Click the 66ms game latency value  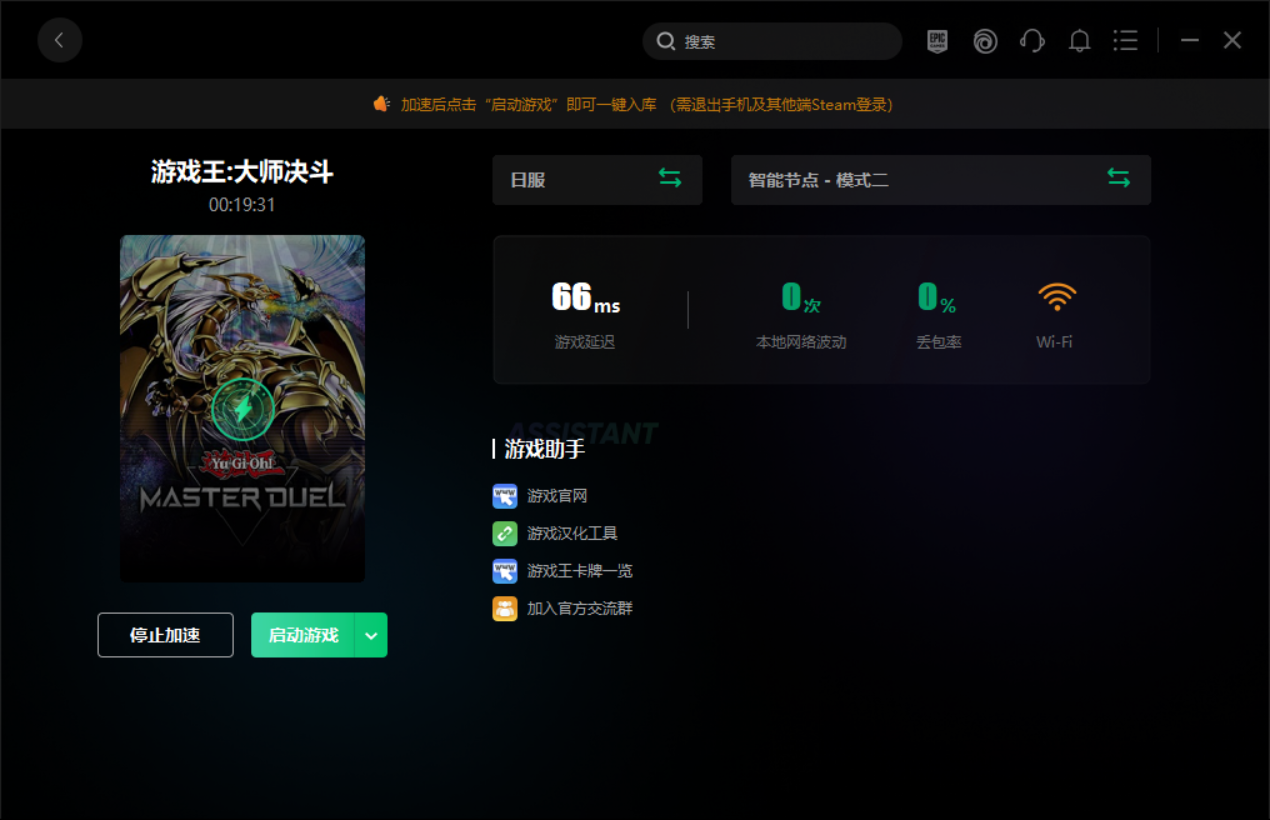[586, 297]
